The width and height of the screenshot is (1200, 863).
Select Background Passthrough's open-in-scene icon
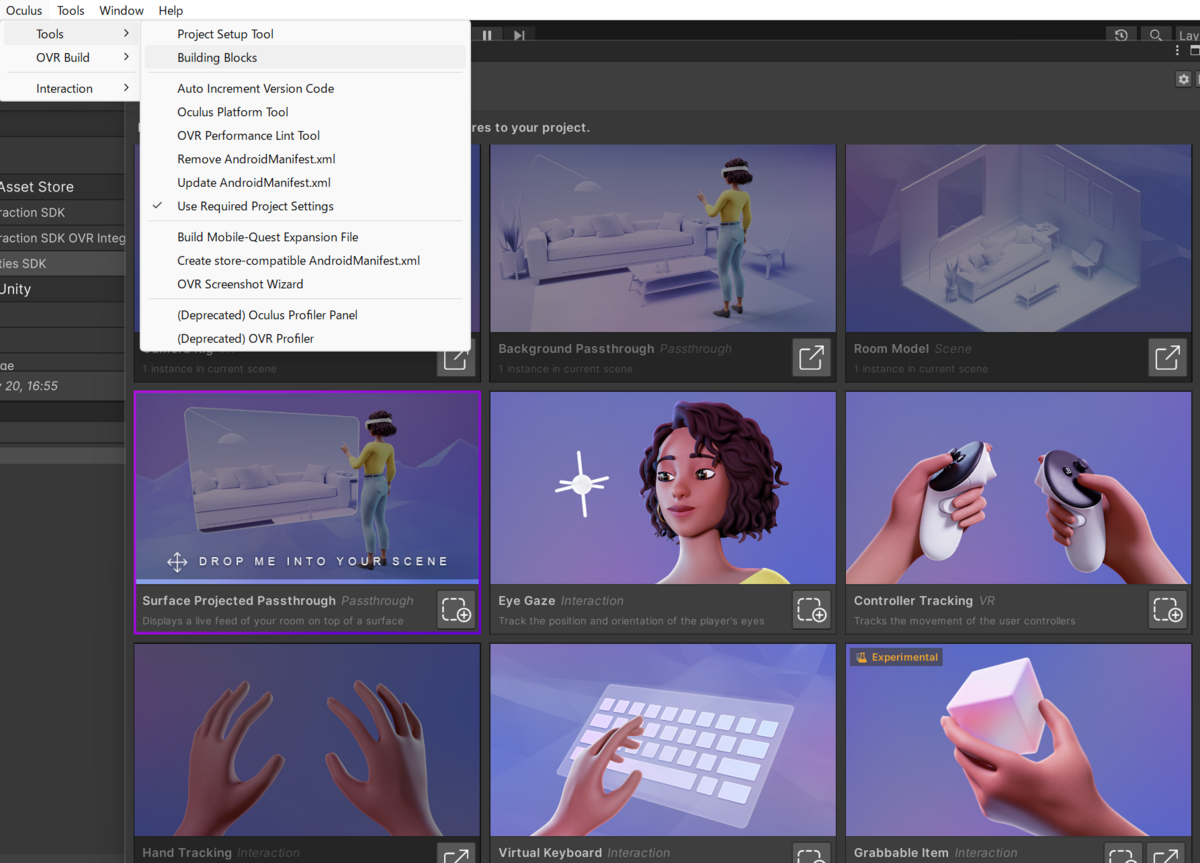tap(811, 357)
